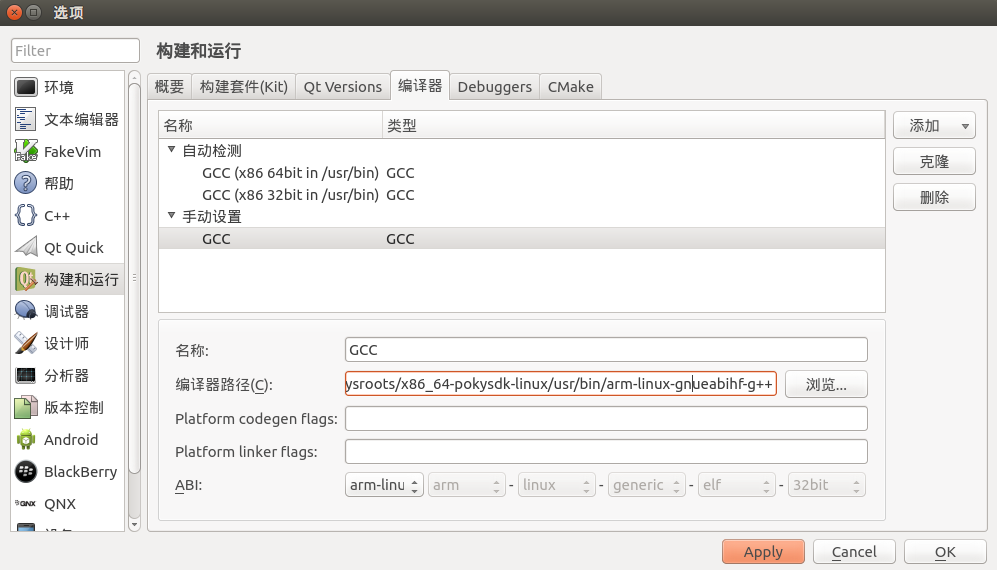
Task: Click the Platform codegen flags field
Action: point(606,419)
